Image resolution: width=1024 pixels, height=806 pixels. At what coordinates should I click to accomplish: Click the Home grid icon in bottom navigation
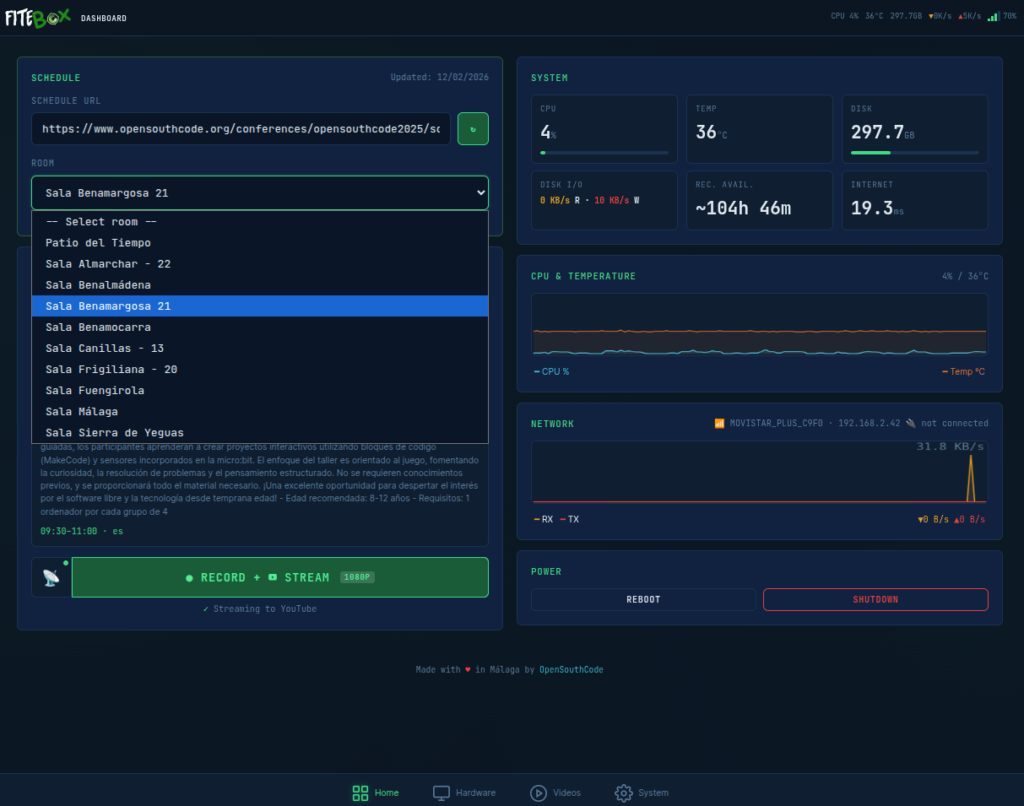point(360,793)
